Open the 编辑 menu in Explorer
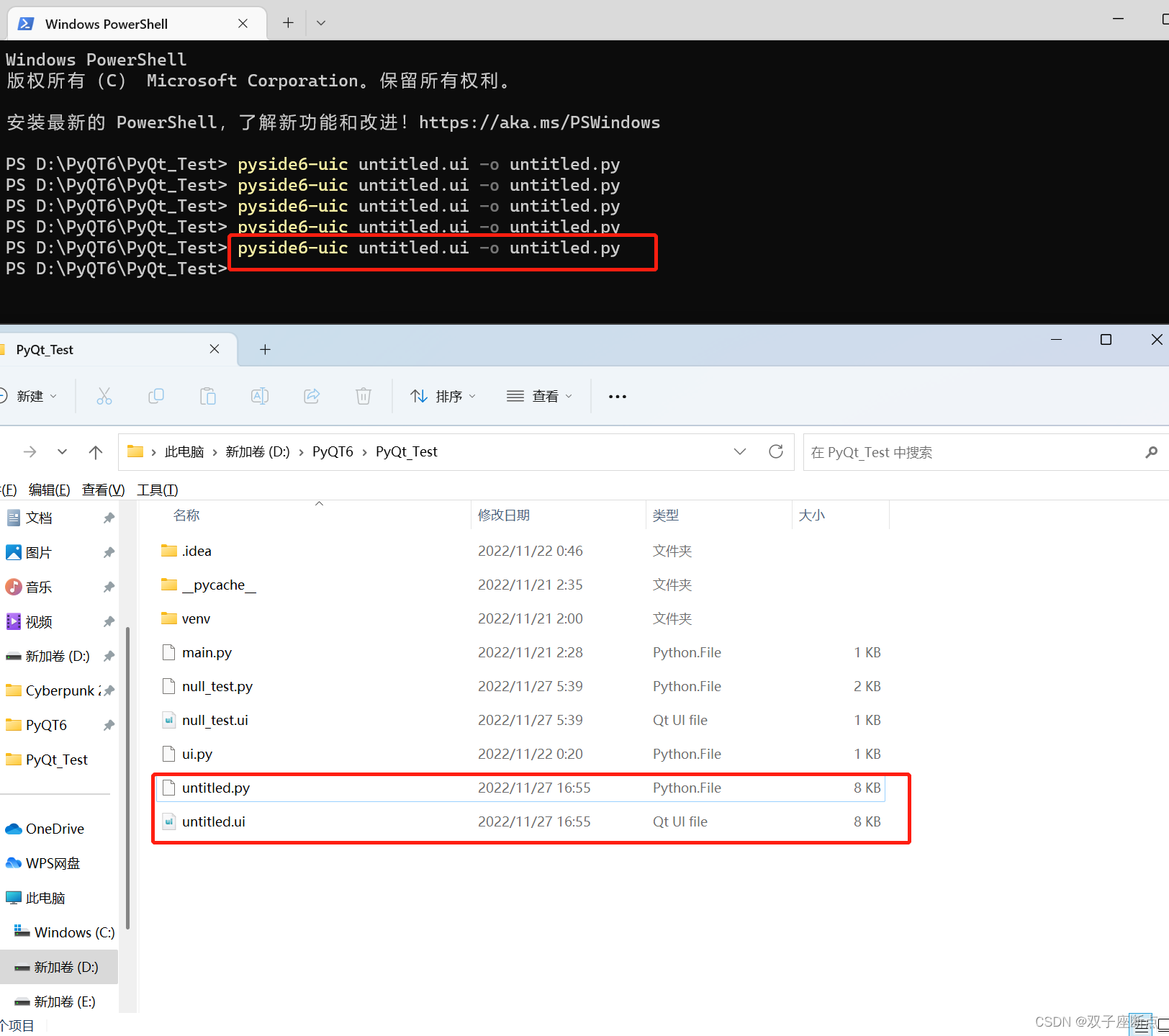The height and width of the screenshot is (1036, 1169). (x=49, y=490)
